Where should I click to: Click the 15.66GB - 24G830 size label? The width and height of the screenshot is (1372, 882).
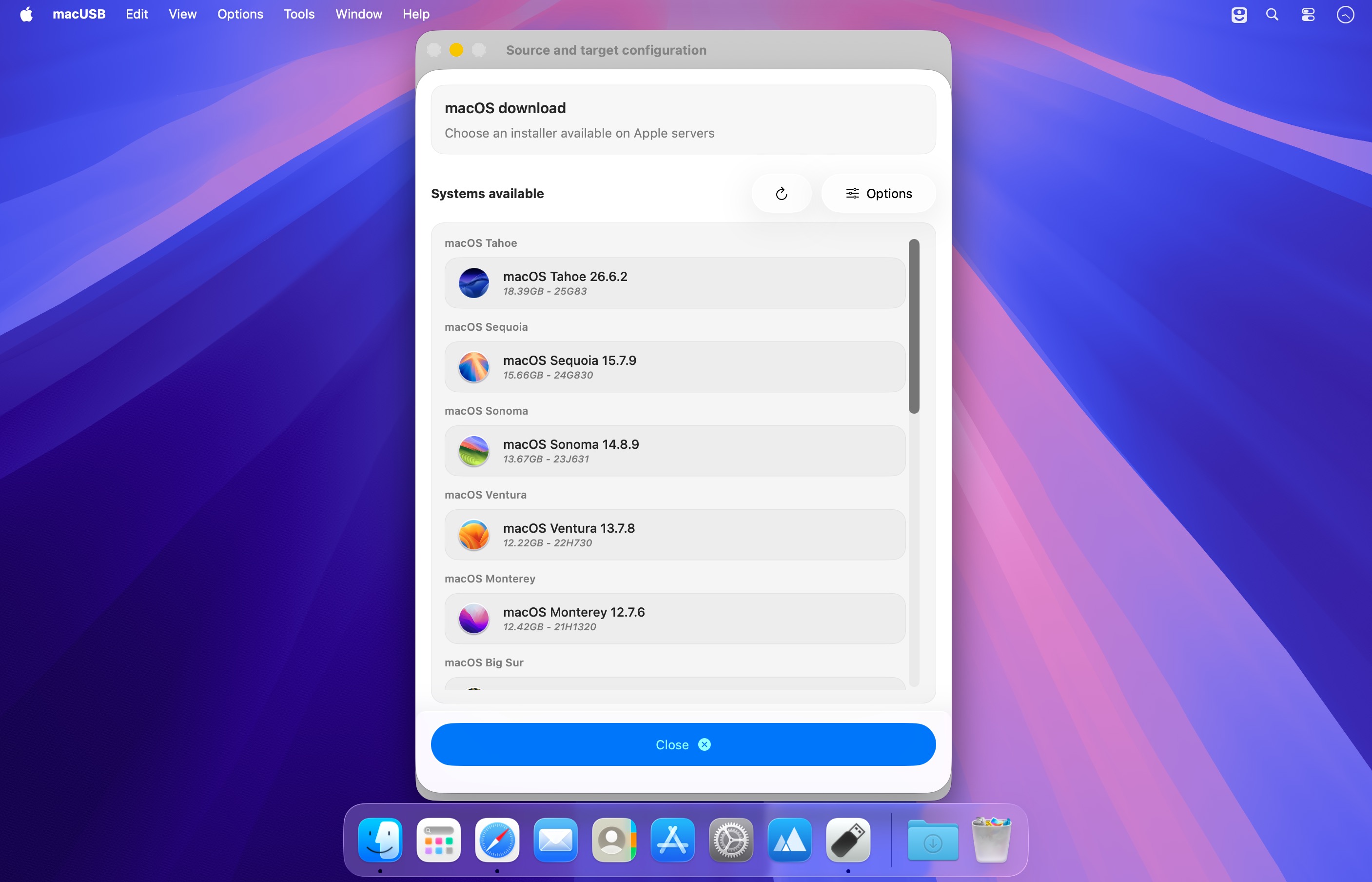tap(548, 375)
